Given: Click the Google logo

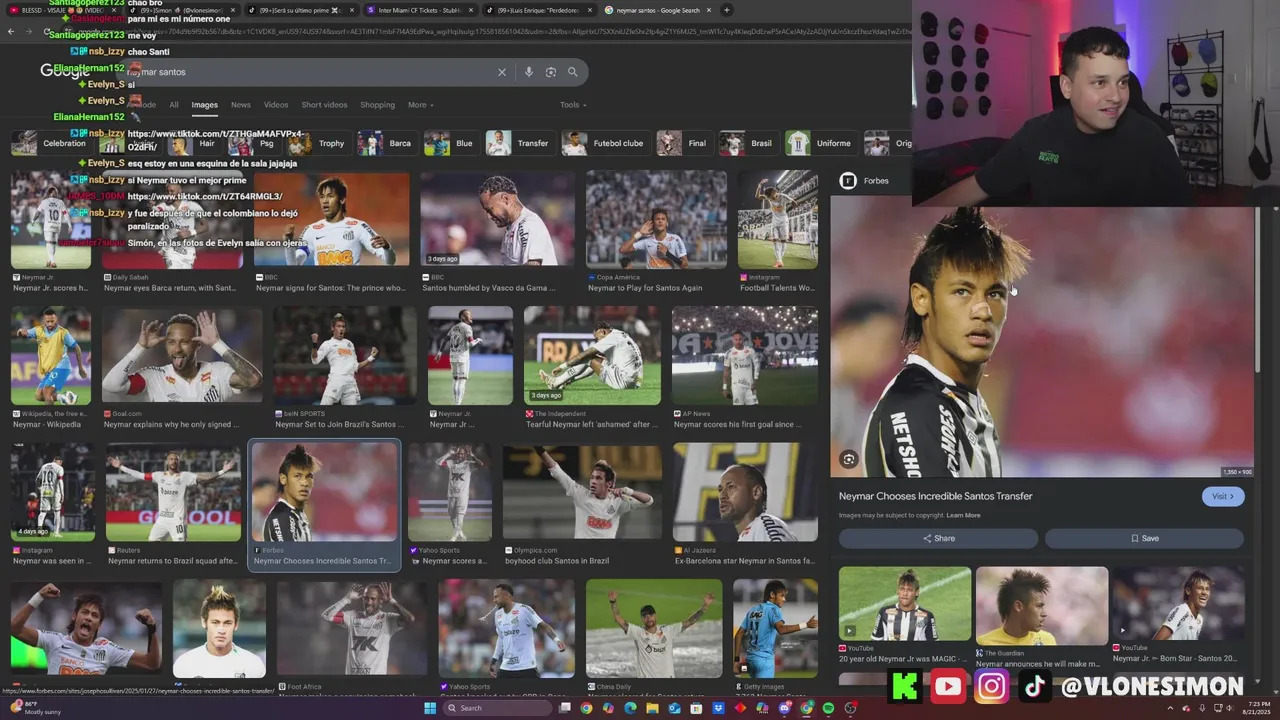Looking at the screenshot, I should tap(65, 71).
